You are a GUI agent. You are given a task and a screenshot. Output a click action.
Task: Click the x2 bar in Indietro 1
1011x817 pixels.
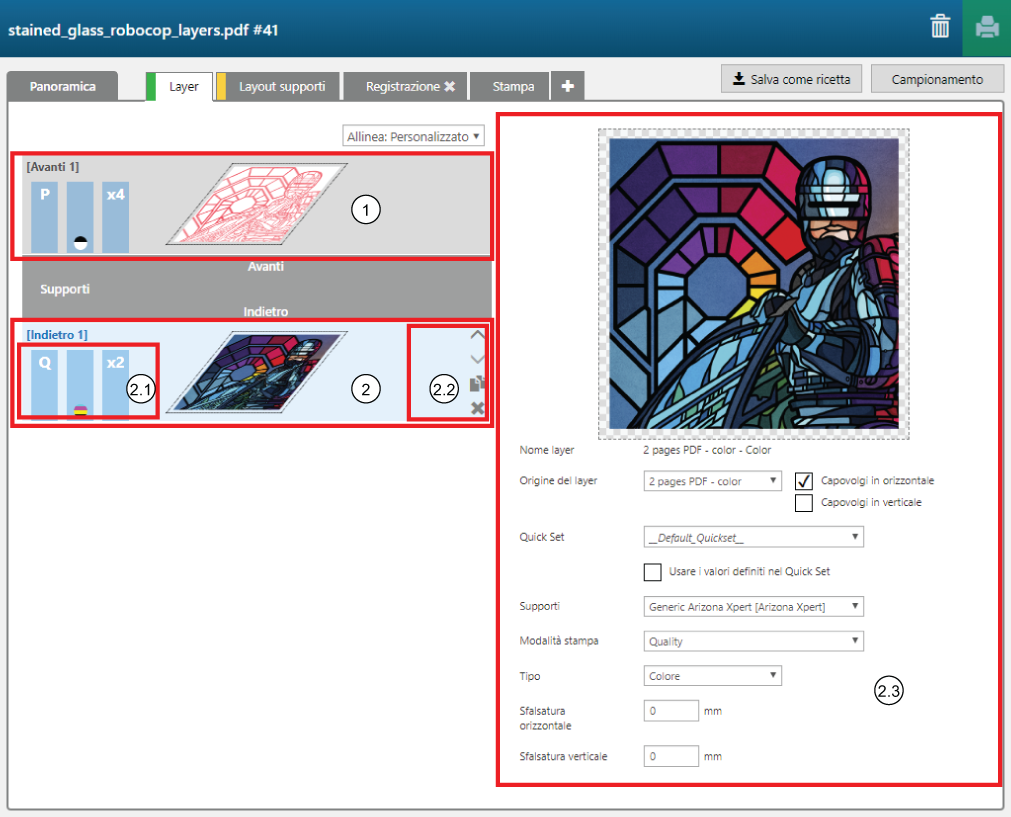pos(115,385)
